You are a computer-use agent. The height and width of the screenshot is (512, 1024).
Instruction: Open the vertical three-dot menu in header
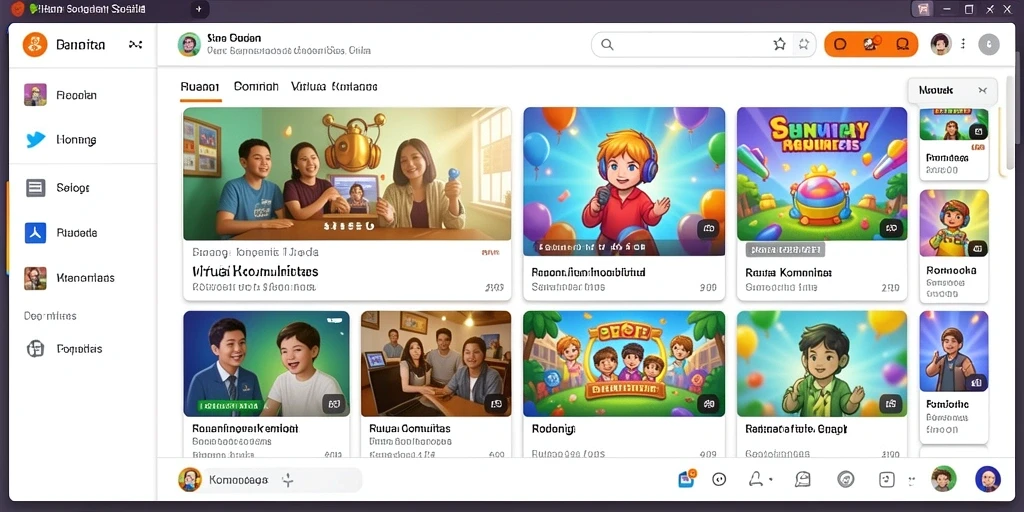tap(963, 44)
